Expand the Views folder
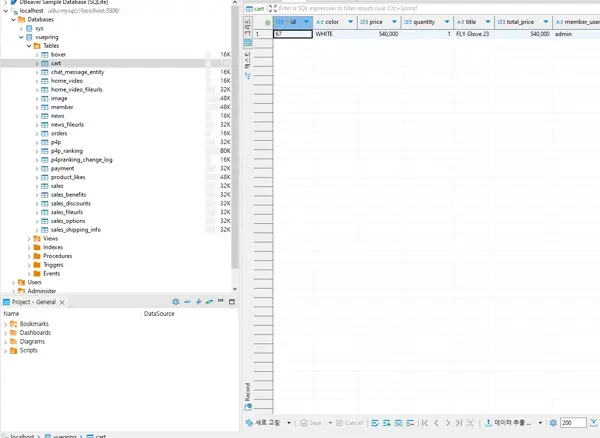The width and height of the screenshot is (600, 438). coord(29,238)
